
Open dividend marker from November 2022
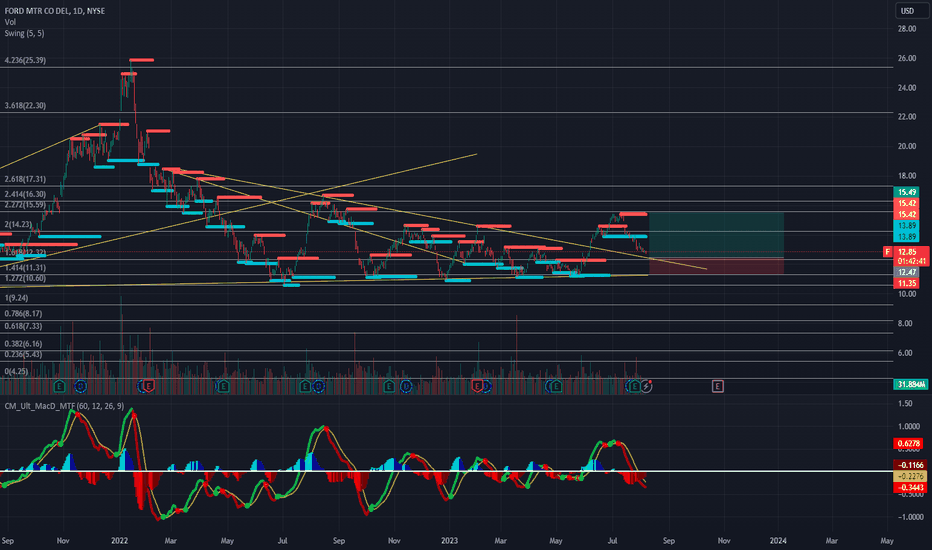tap(406, 386)
